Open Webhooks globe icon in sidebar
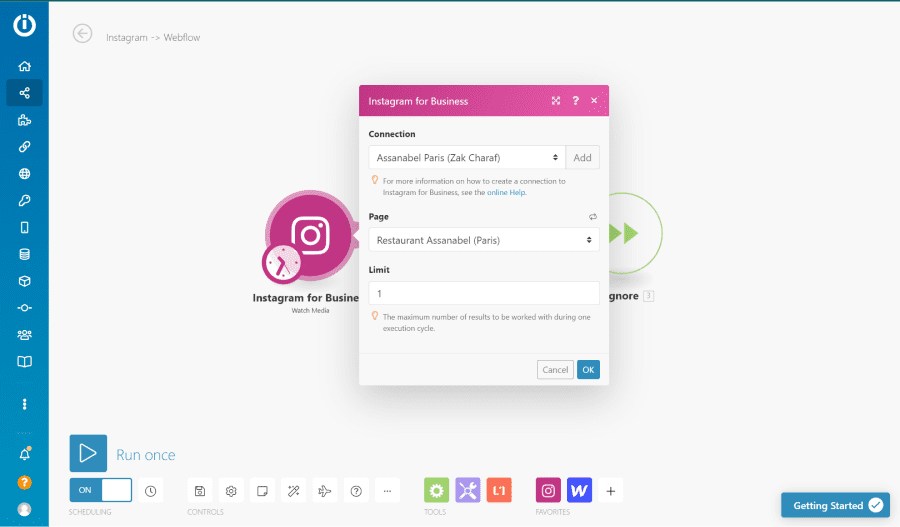This screenshot has width=900, height=527. pyautogui.click(x=24, y=173)
